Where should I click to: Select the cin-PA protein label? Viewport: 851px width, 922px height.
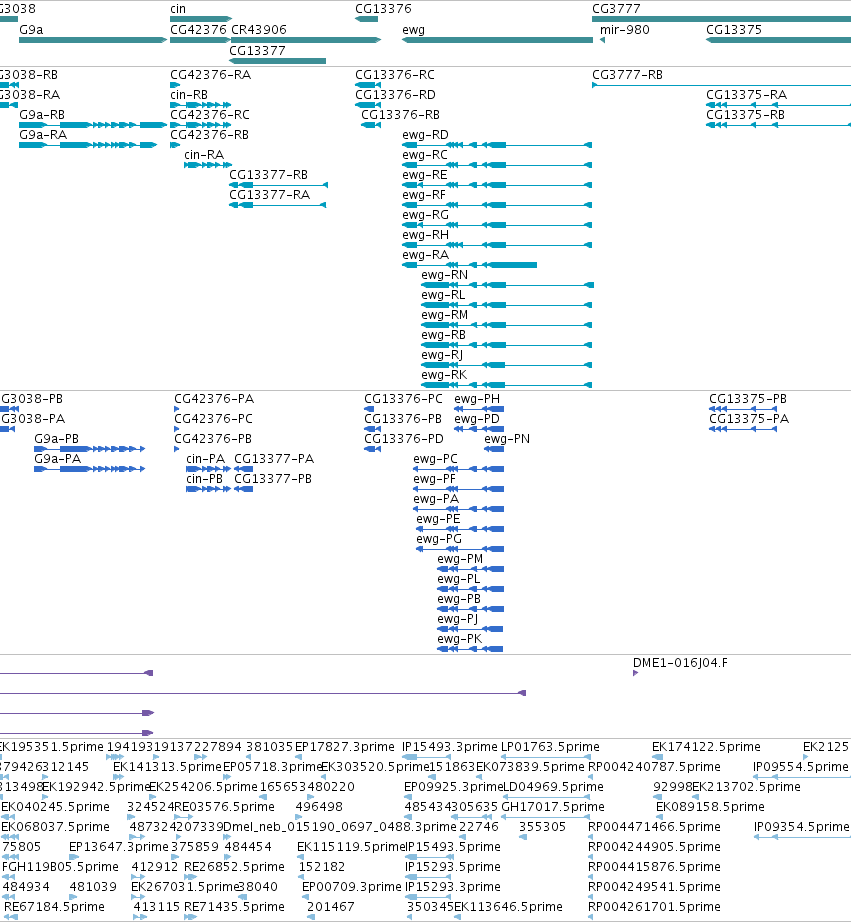click(205, 459)
